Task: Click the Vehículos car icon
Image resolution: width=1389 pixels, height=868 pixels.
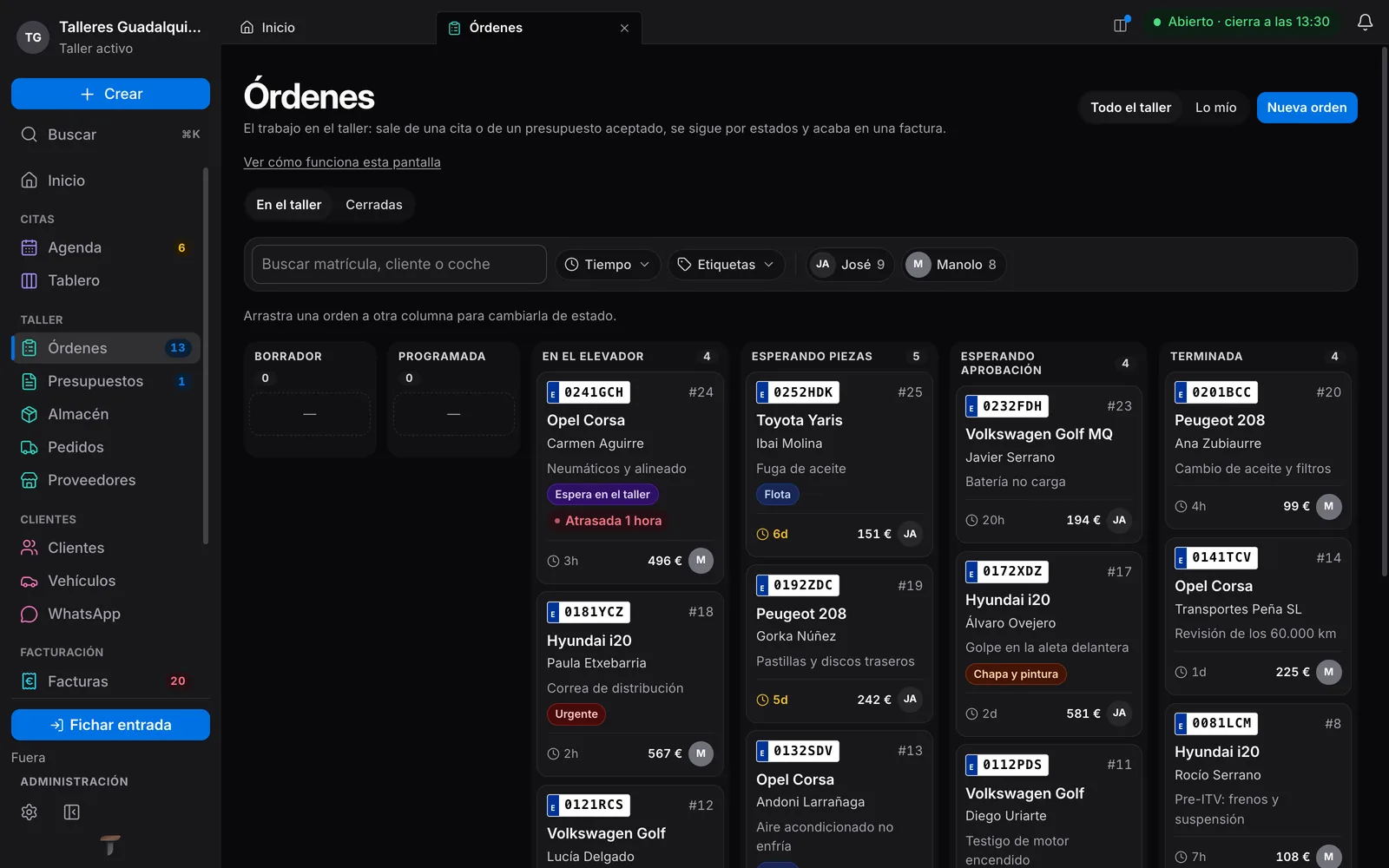Action: click(30, 581)
